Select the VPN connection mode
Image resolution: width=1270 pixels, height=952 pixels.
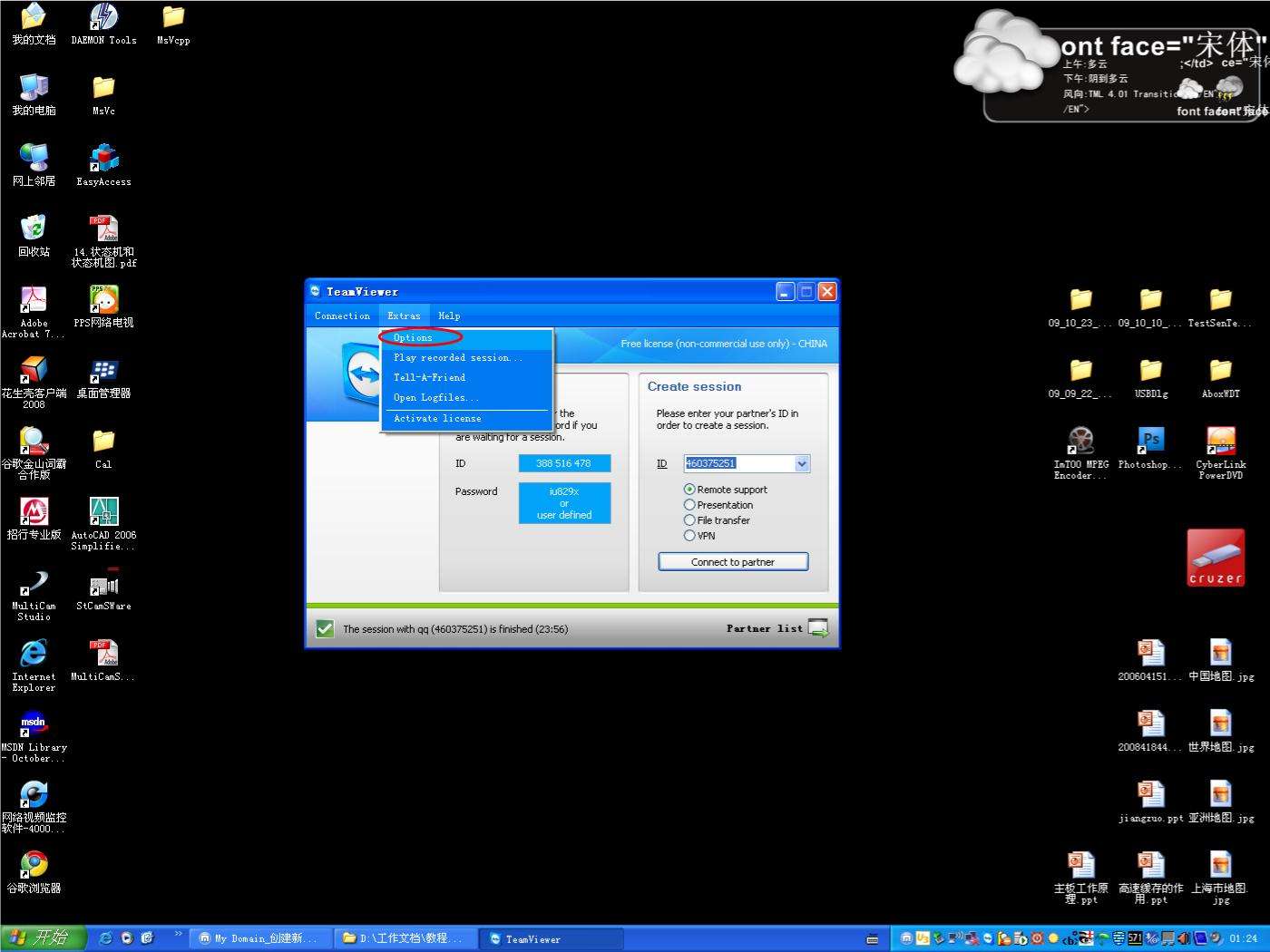click(689, 536)
